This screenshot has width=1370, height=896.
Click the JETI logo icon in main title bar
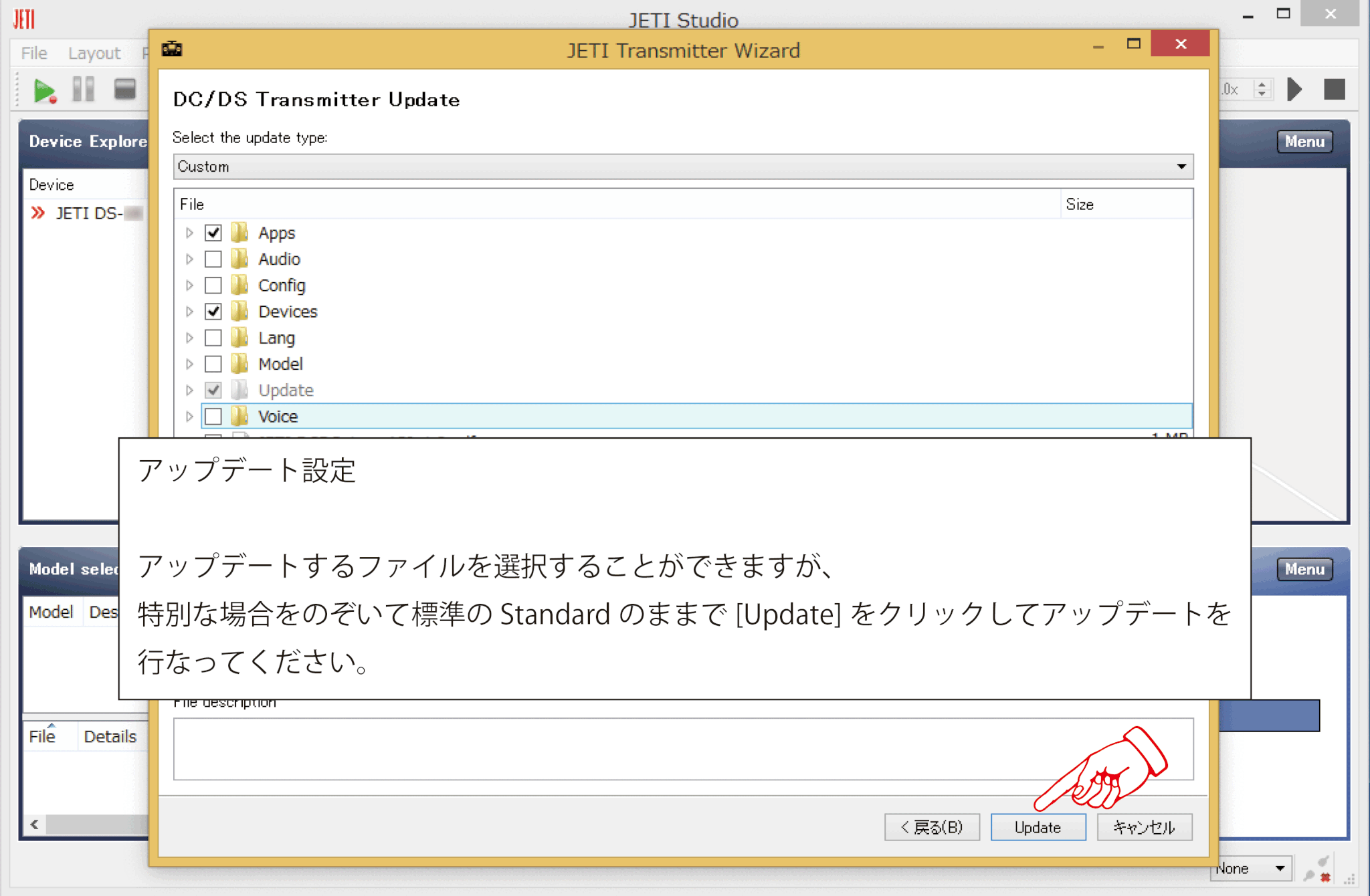click(x=24, y=19)
